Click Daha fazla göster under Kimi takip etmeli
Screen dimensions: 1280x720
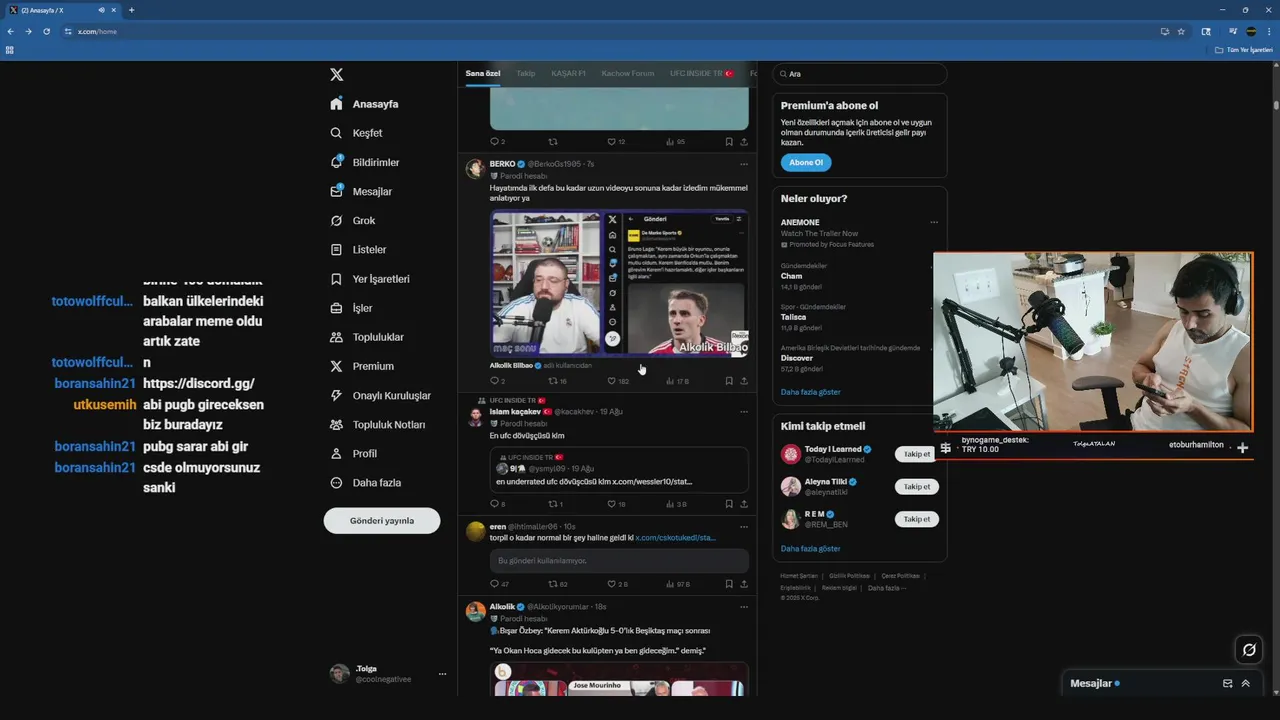click(810, 549)
